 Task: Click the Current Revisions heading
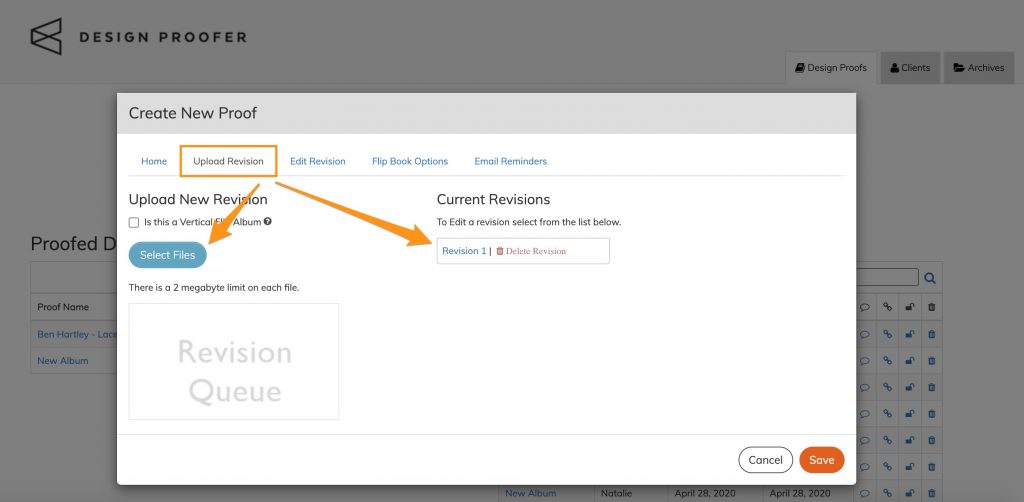(494, 199)
